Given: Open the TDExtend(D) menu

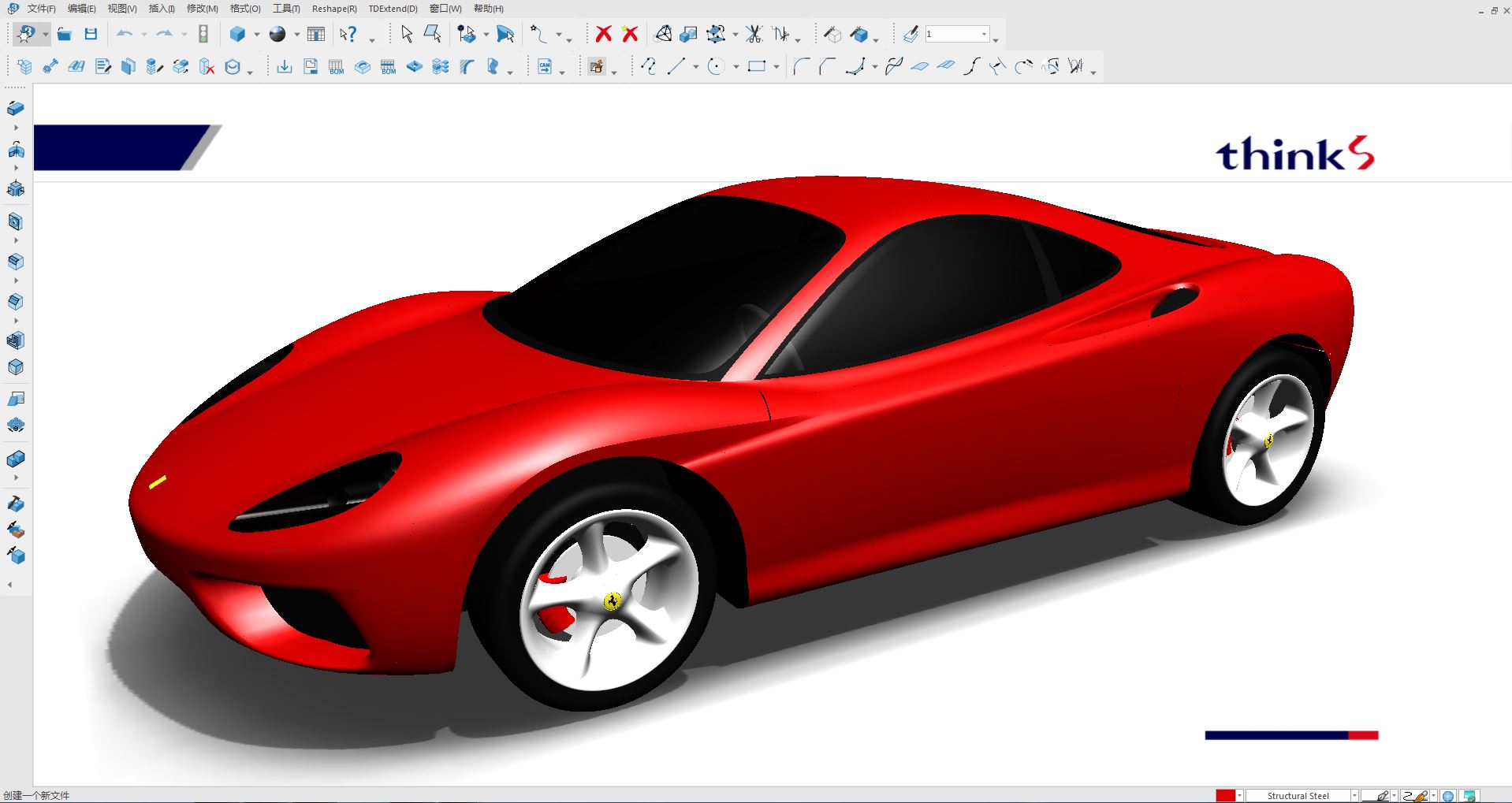Looking at the screenshot, I should [393, 9].
